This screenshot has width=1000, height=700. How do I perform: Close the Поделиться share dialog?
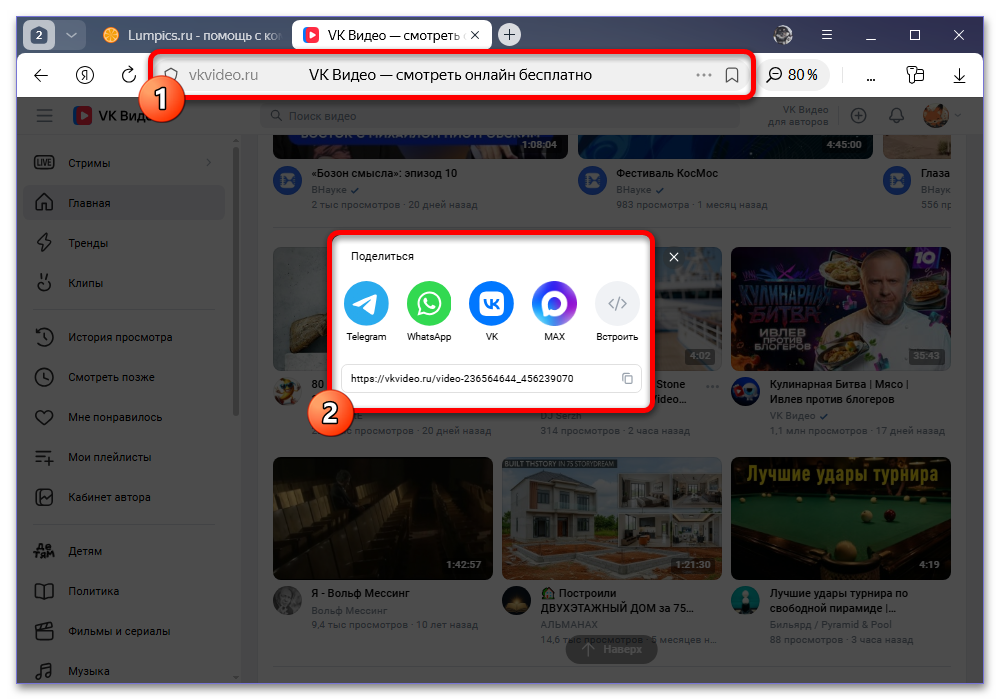(x=673, y=257)
